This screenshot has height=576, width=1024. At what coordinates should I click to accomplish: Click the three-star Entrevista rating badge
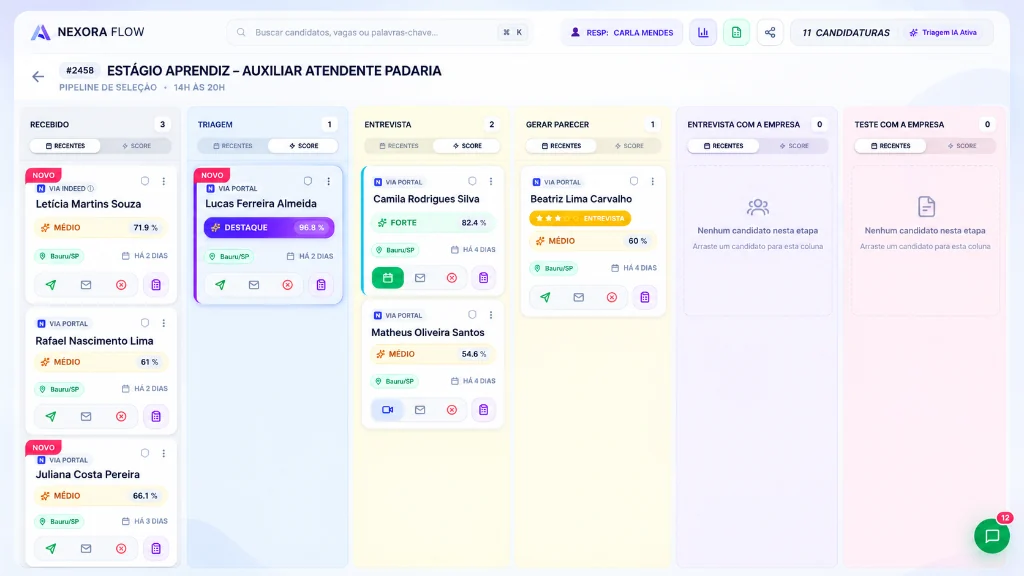tap(580, 218)
